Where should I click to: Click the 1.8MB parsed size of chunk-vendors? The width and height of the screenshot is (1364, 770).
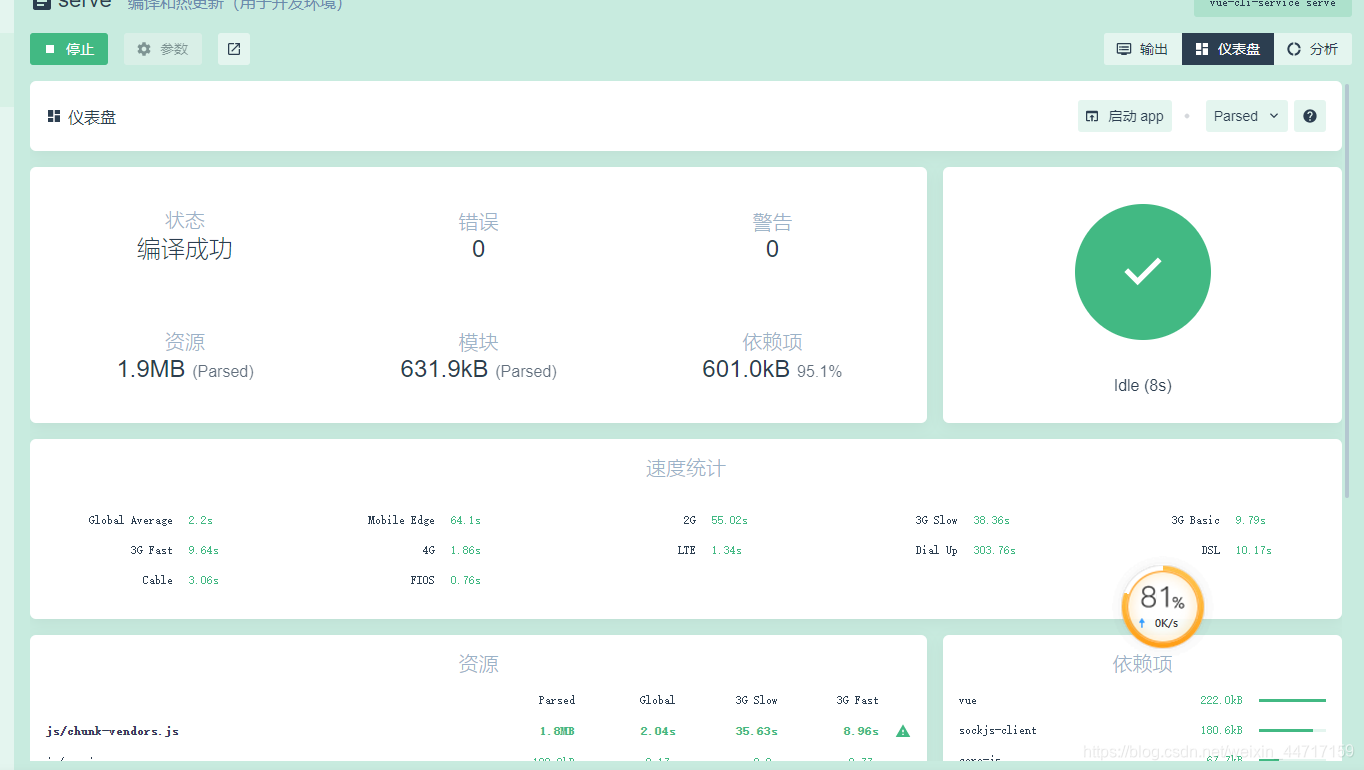pyautogui.click(x=557, y=731)
